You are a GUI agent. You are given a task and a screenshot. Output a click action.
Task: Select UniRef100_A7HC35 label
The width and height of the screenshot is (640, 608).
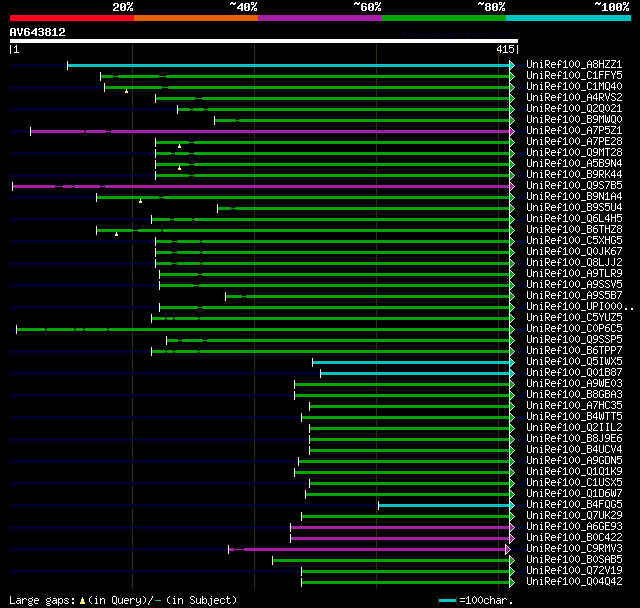tap(574, 406)
